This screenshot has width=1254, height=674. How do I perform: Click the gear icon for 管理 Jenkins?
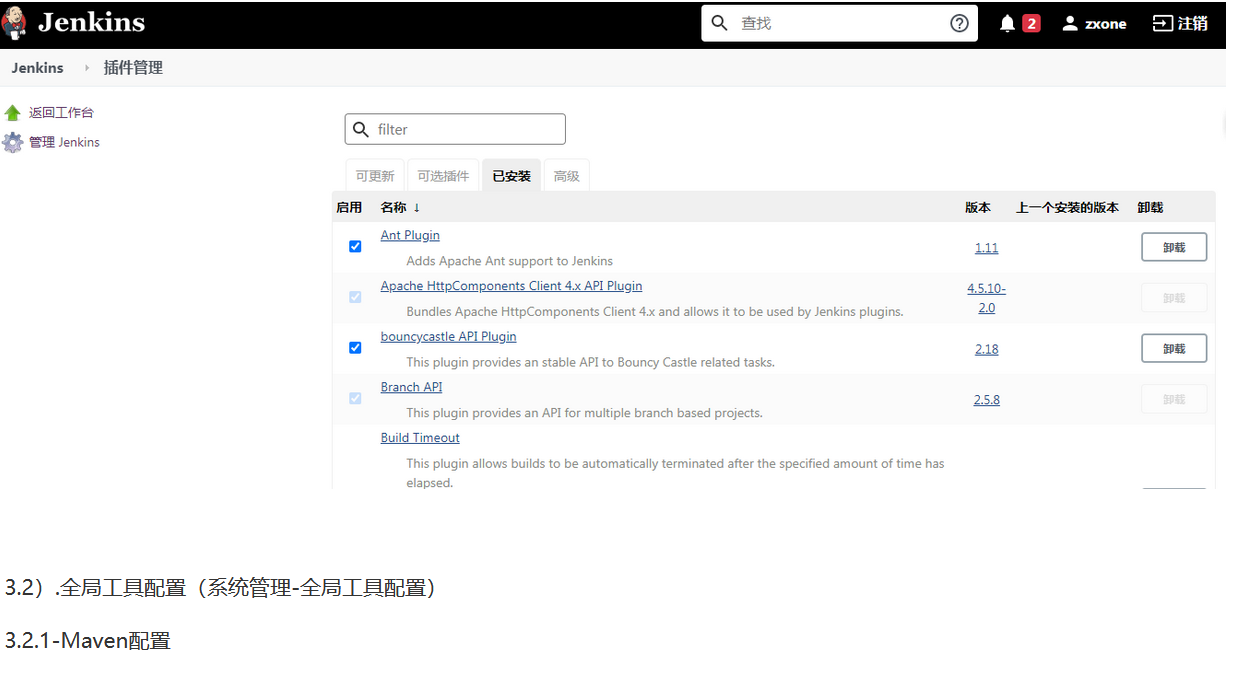[12, 143]
